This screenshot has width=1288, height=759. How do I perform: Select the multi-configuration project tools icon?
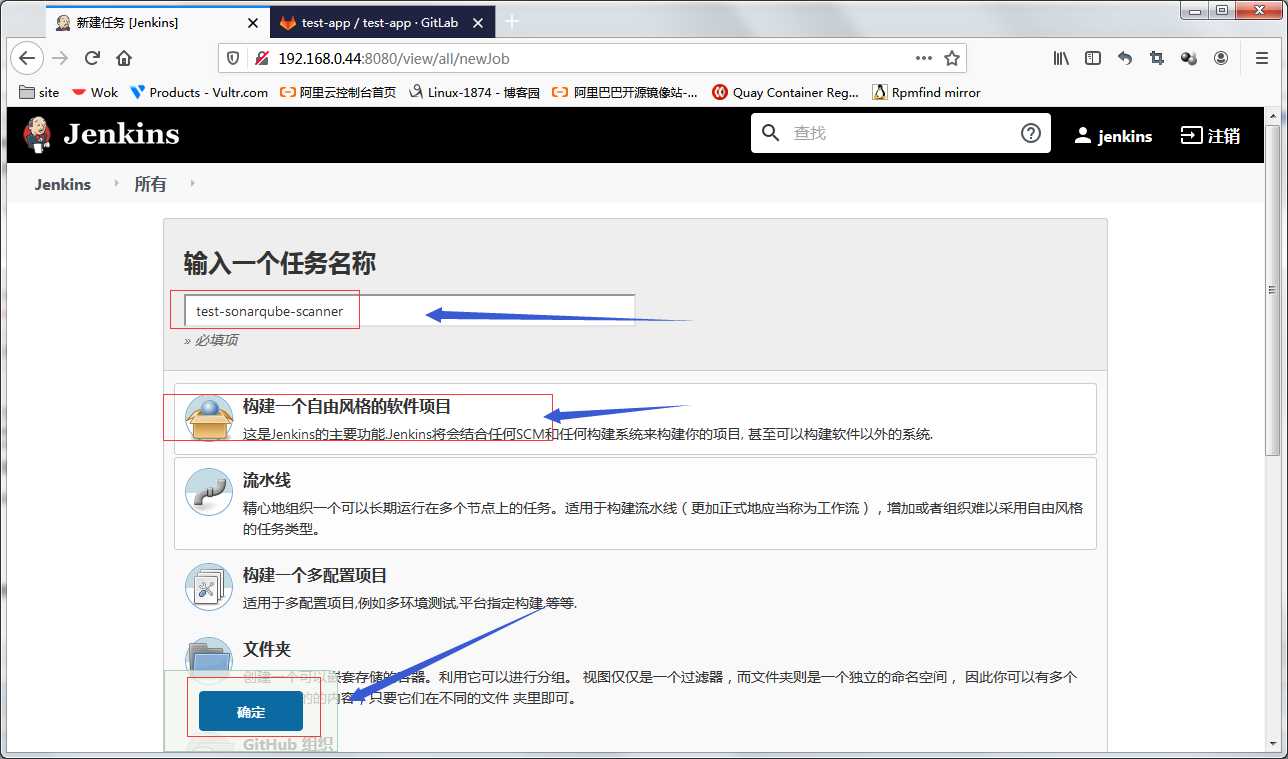(209, 587)
